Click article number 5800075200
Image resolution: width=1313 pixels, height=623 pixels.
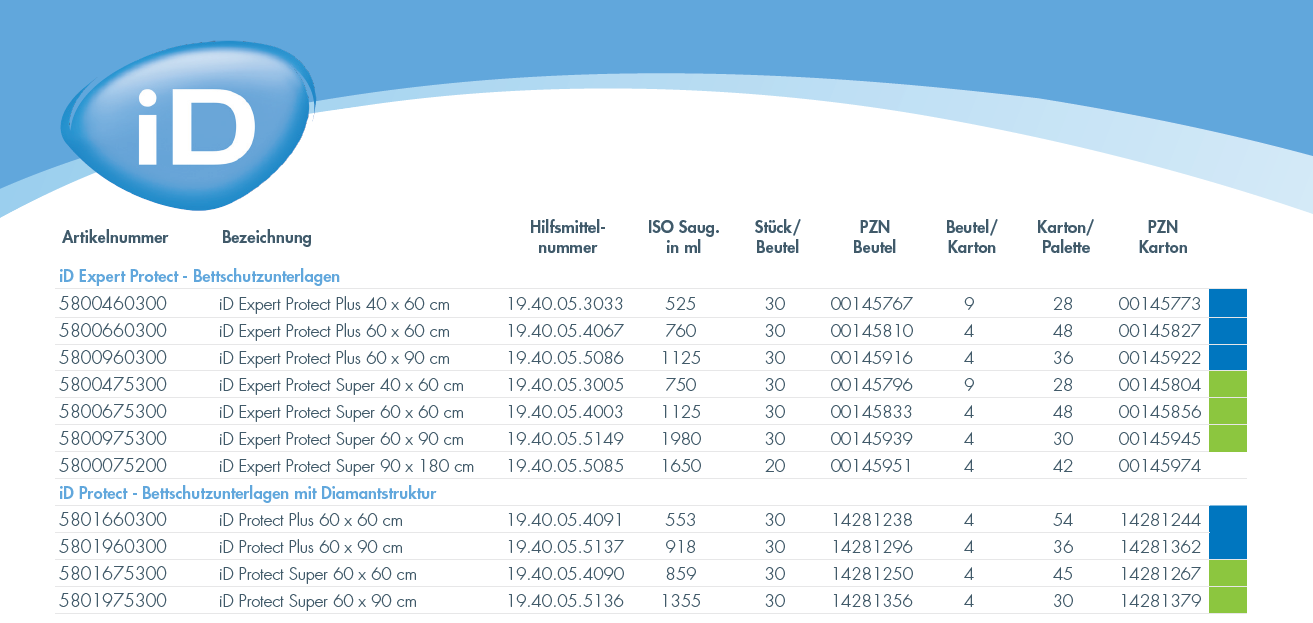pos(113,465)
